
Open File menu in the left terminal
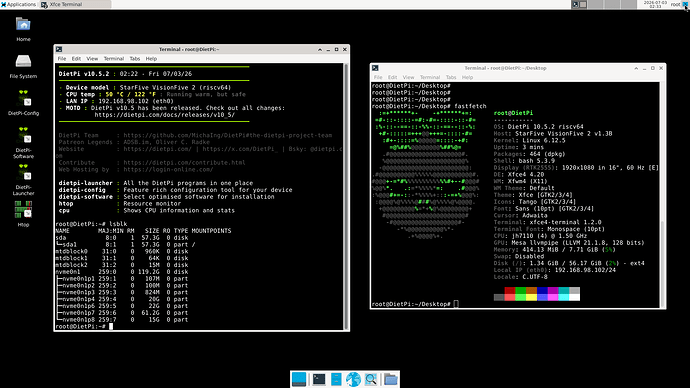[62, 59]
